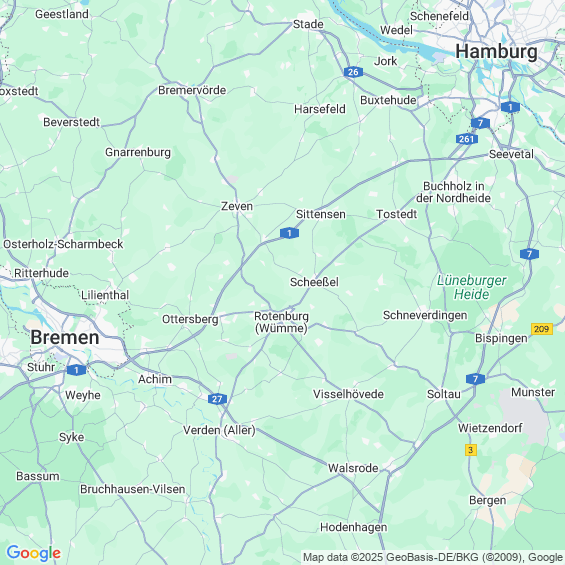
Task: Click the Buchholz in der Nordheide label
Action: (x=453, y=192)
